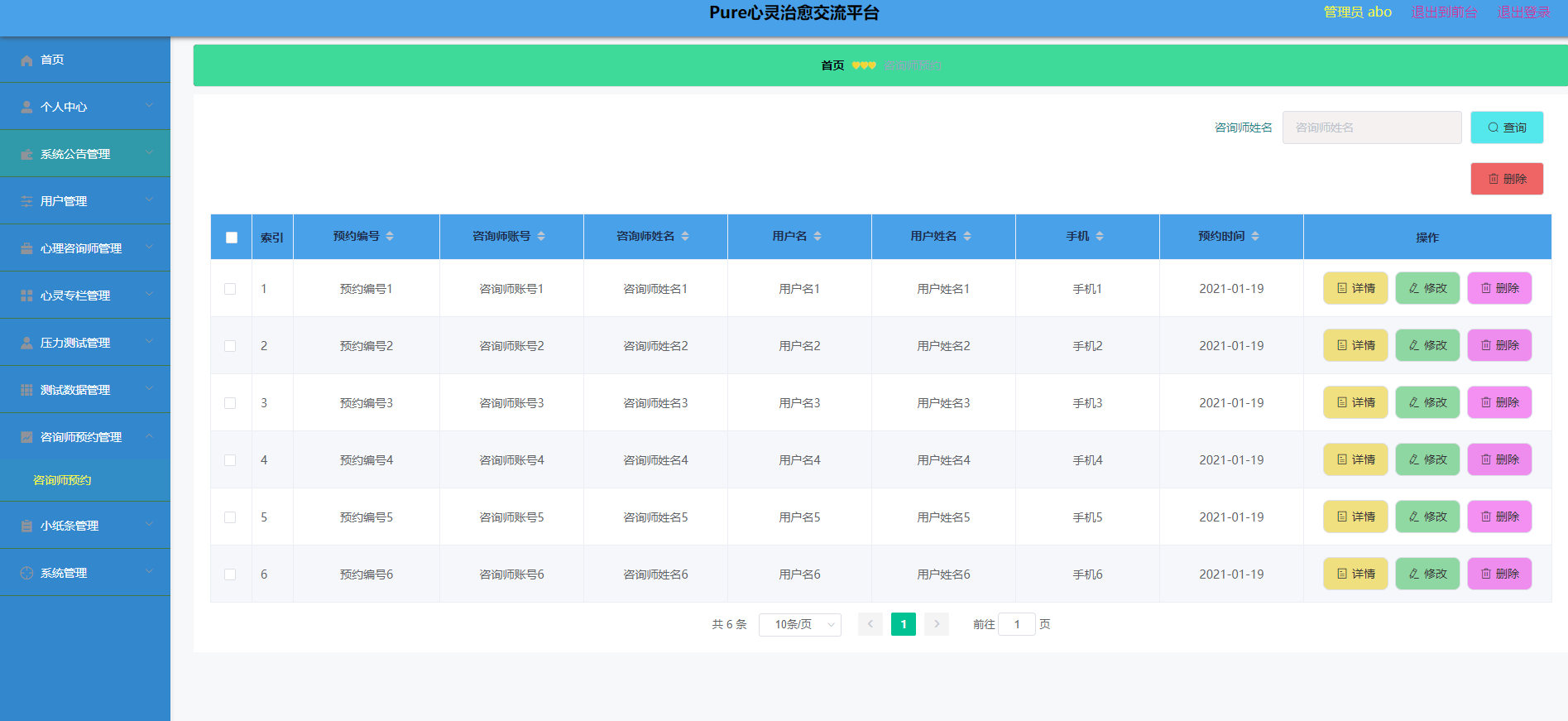Sort by 用户姓名 column sort arrows
Image resolution: width=1568 pixels, height=721 pixels.
[967, 237]
